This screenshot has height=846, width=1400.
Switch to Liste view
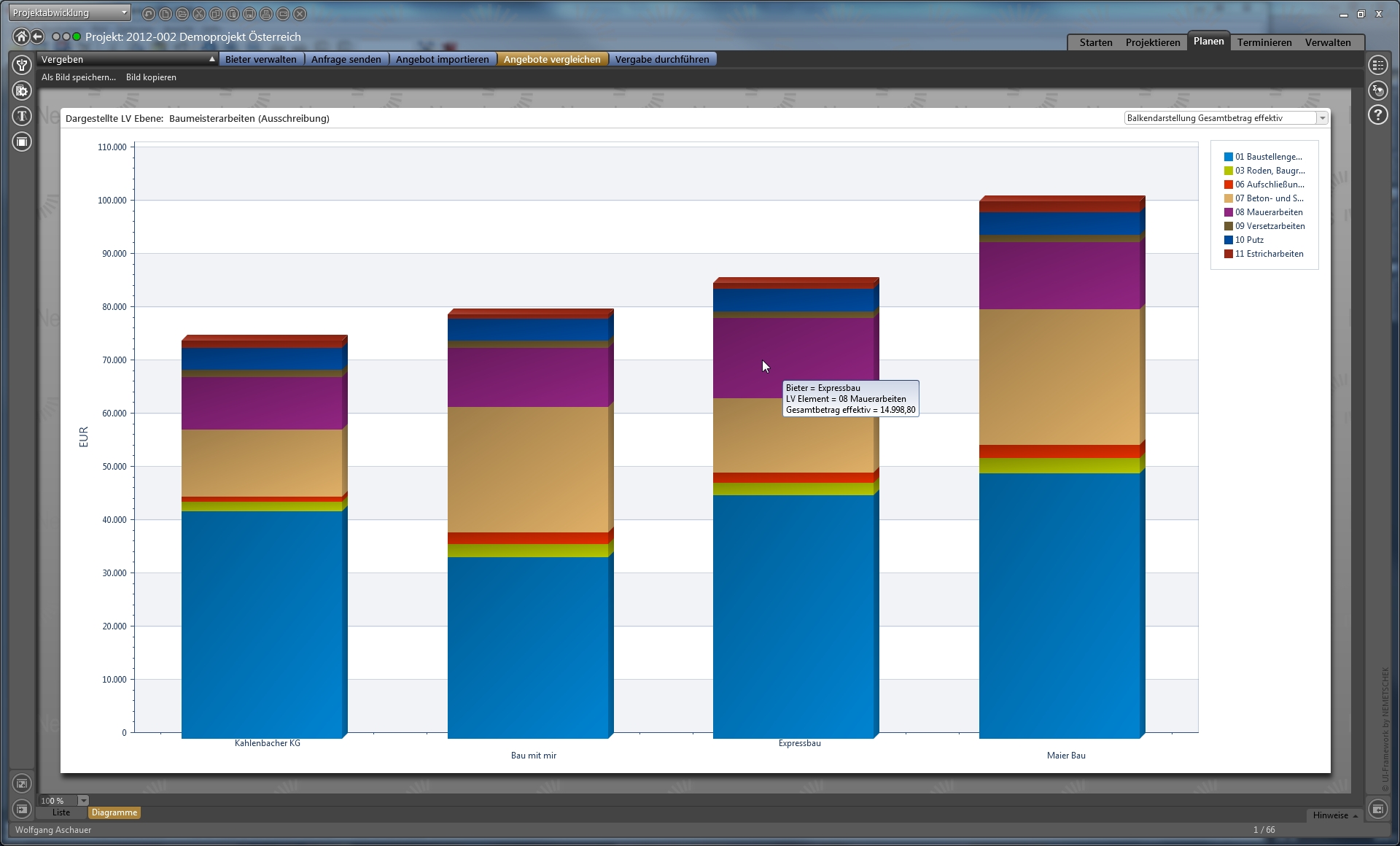61,812
